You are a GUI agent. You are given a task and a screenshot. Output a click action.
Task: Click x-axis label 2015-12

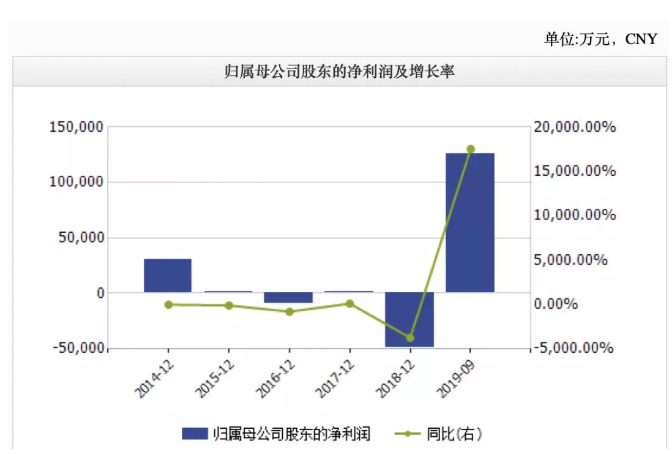pyautogui.click(x=215, y=378)
